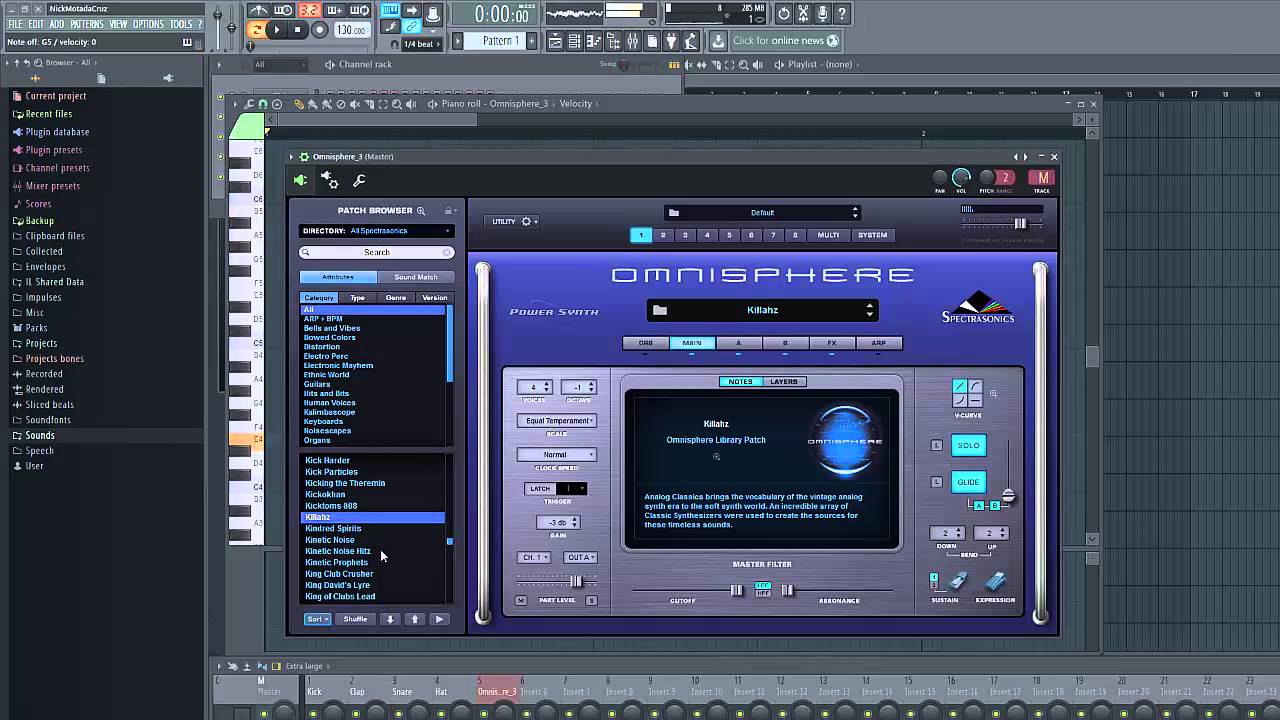Click the Patch Browser magnifier zoom icon

pyautogui.click(x=421, y=211)
